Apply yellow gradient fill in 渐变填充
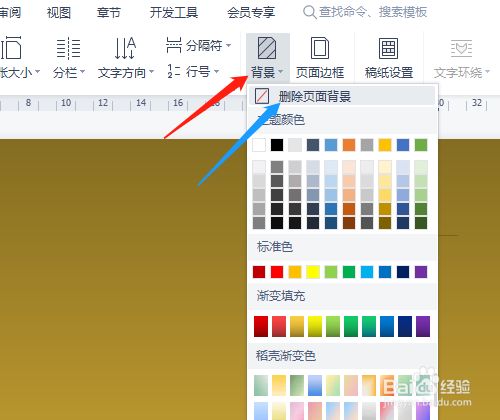The image size is (500, 420). (x=315, y=326)
